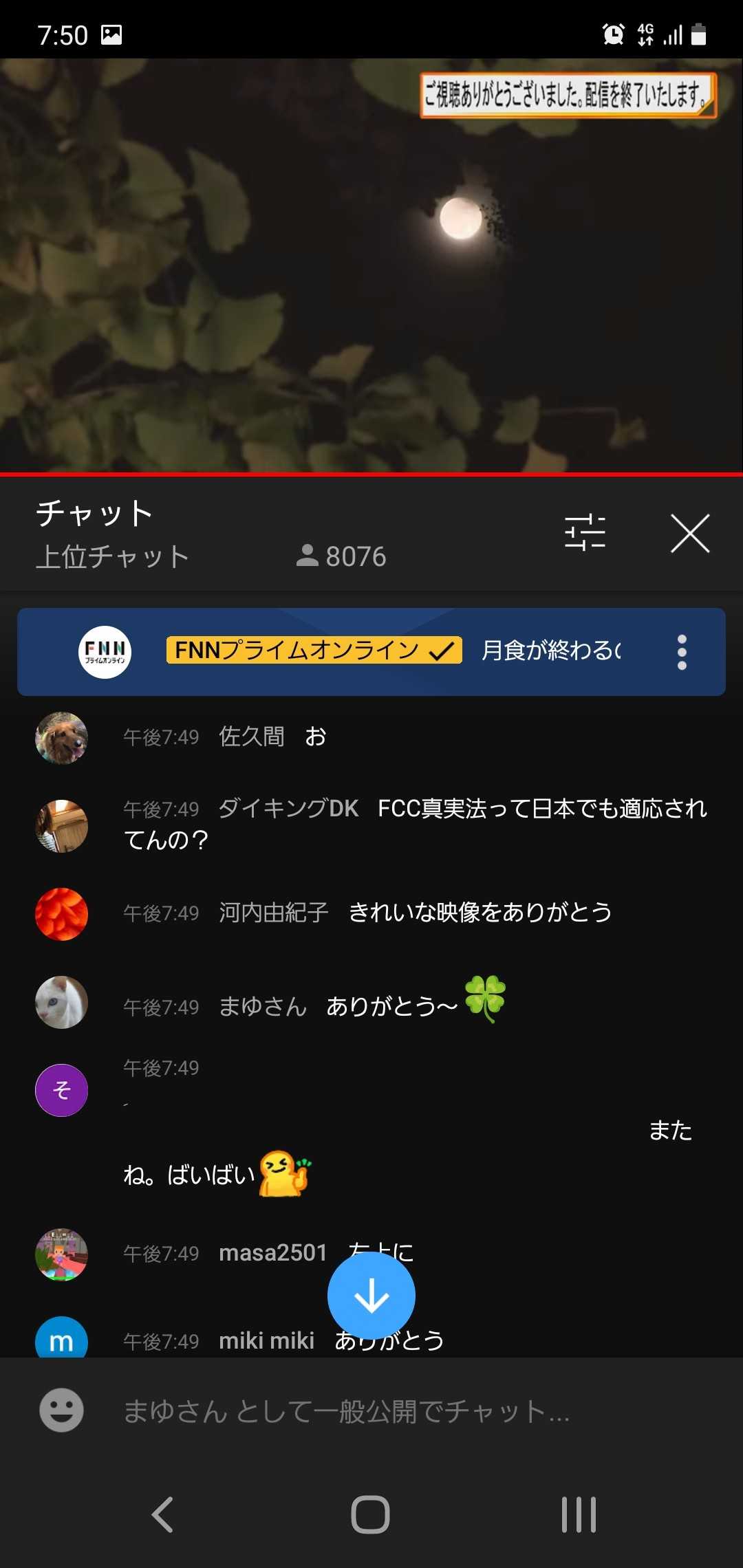Tap the blue jump-to-latest arrow button
Screen dimensions: 743x1568
(x=371, y=1296)
